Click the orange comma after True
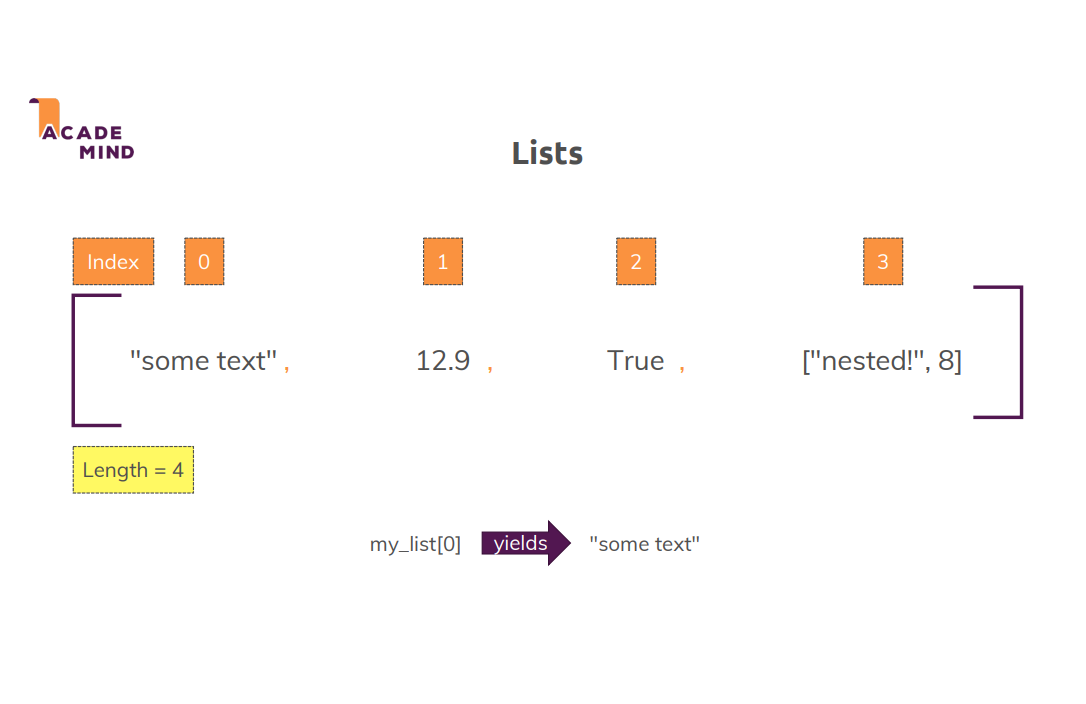Viewport: 1086px width, 704px height. click(x=682, y=367)
